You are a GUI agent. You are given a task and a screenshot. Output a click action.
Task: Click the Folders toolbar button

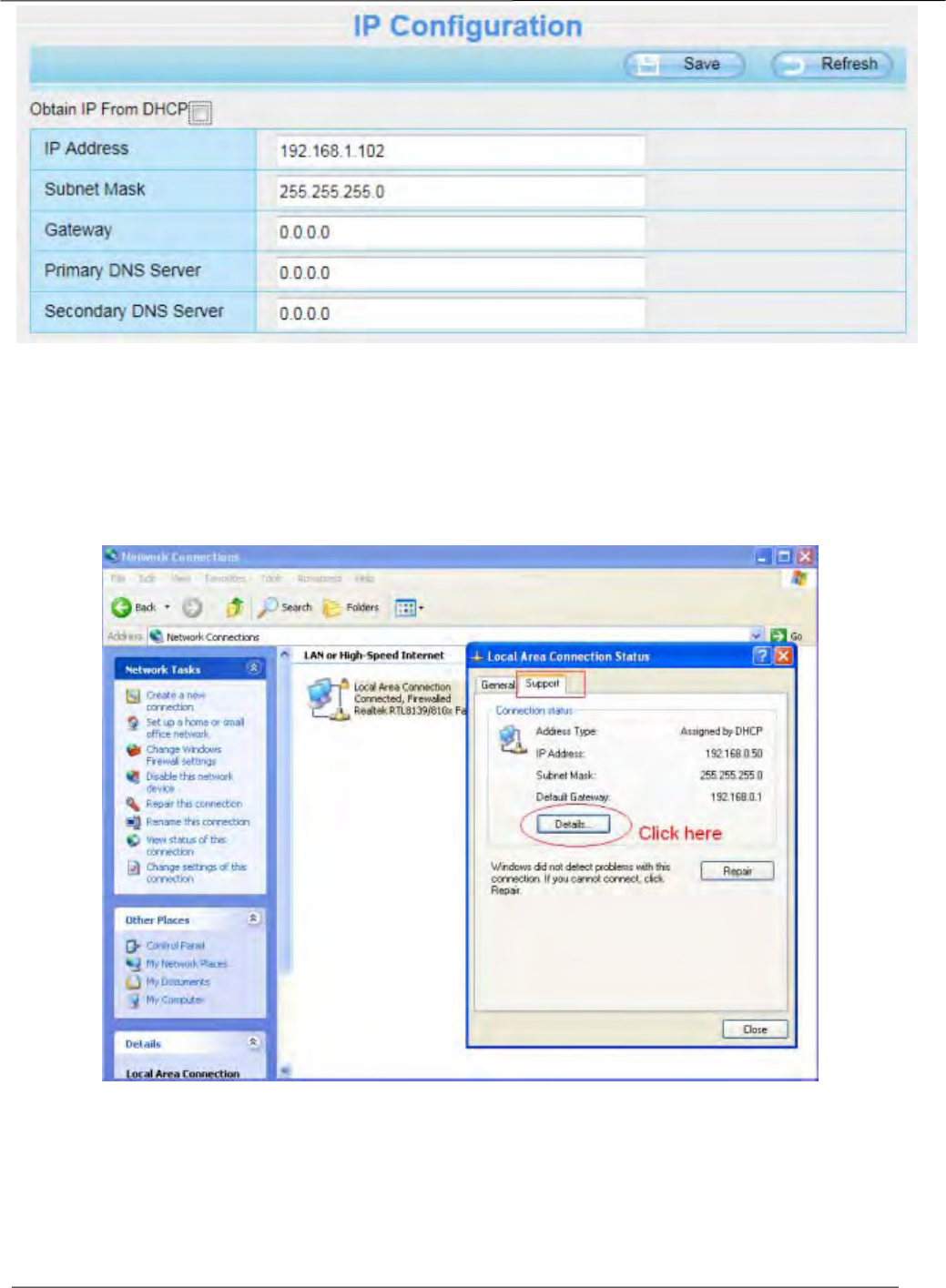click(x=351, y=607)
